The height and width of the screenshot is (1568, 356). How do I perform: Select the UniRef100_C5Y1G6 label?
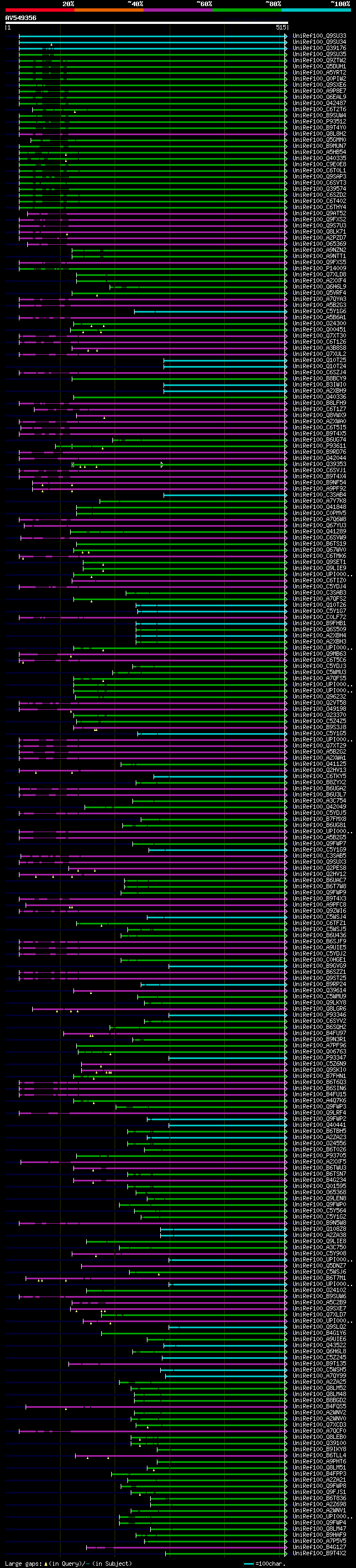click(x=319, y=311)
